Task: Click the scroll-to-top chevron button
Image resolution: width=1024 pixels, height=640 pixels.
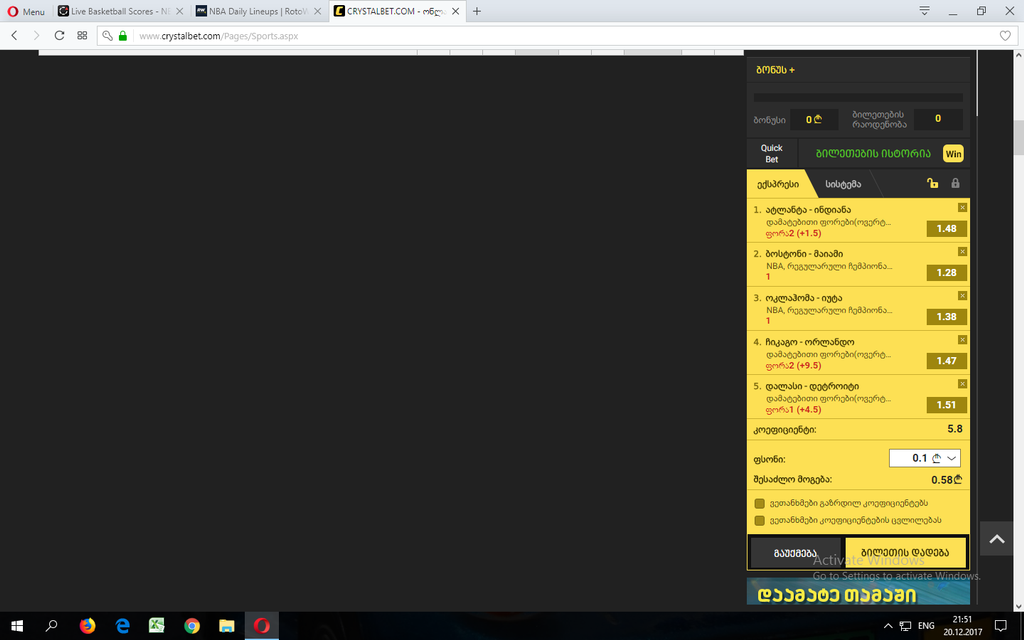Action: click(997, 539)
